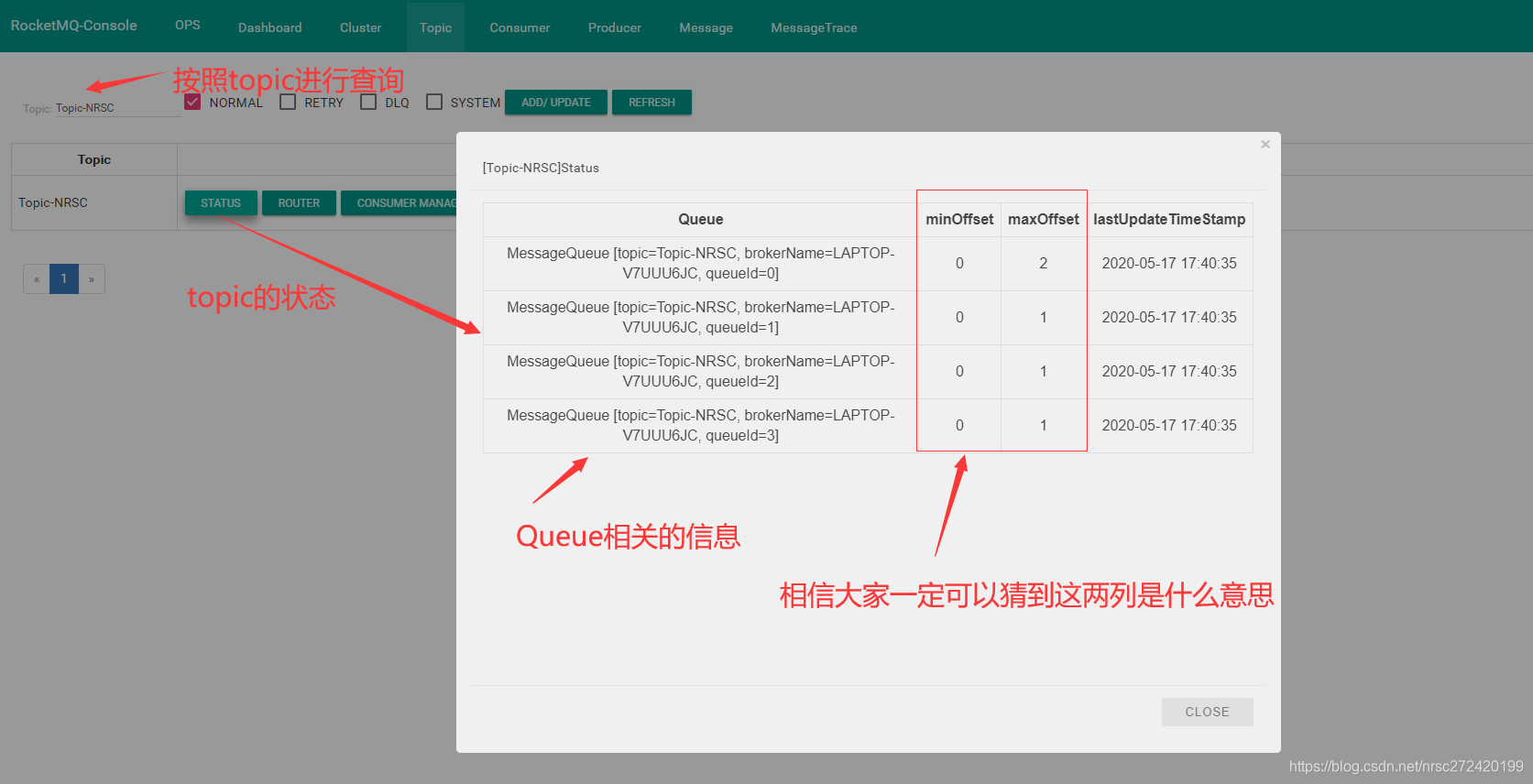
Task: Click the maxOffset column header
Action: click(x=1044, y=219)
